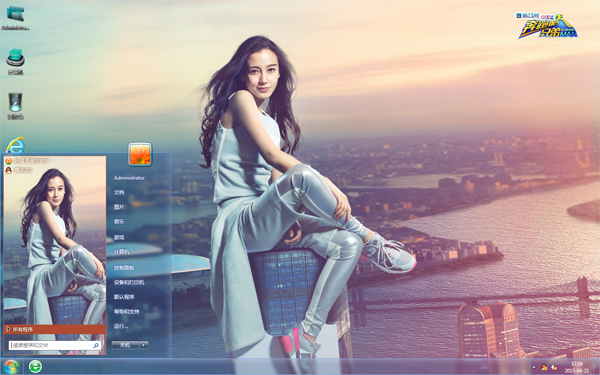Click the Administrator user link
Image resolution: width=600 pixels, height=375 pixels.
point(129,178)
